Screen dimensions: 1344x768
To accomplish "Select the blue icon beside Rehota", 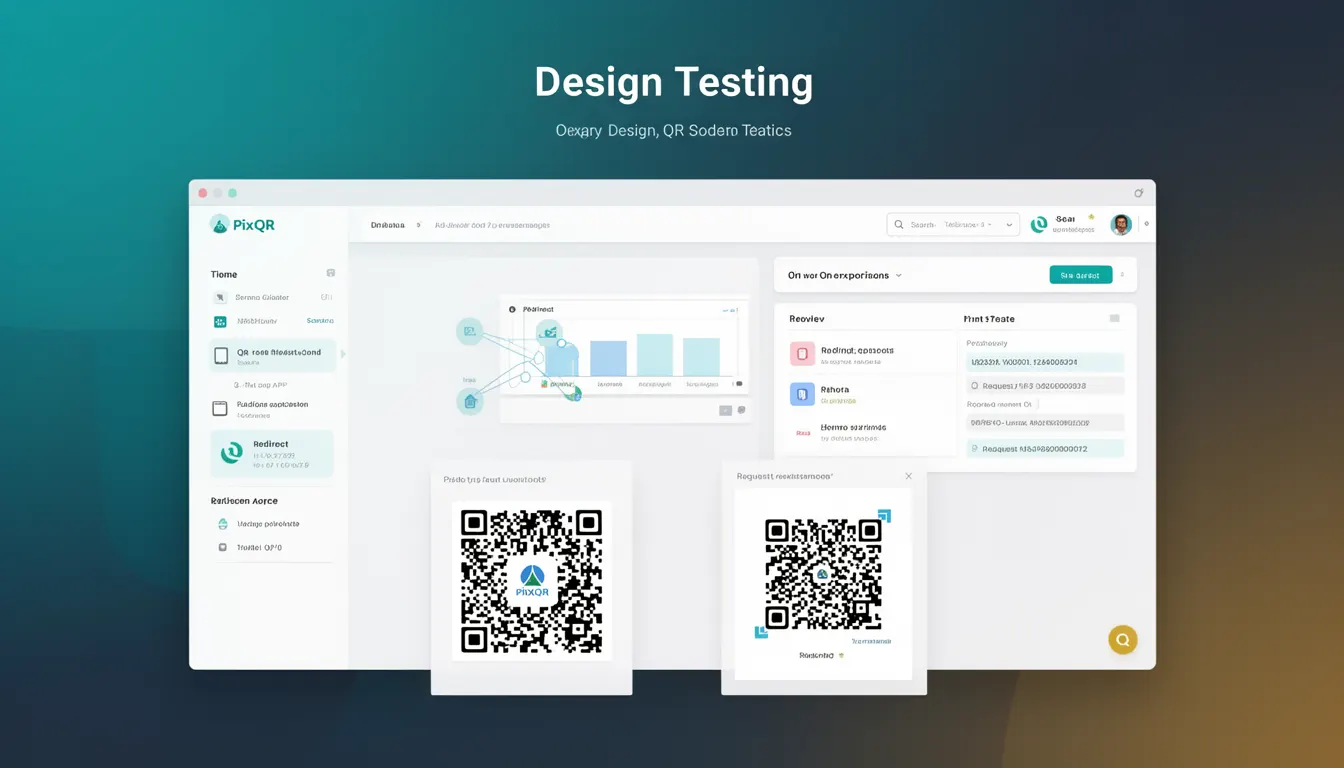I will (802, 394).
